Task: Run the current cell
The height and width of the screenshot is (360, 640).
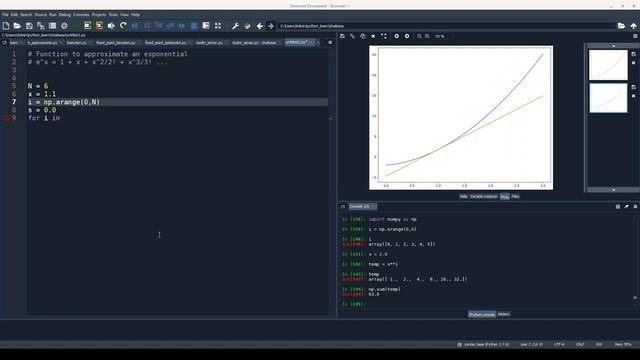Action: click(x=88, y=26)
